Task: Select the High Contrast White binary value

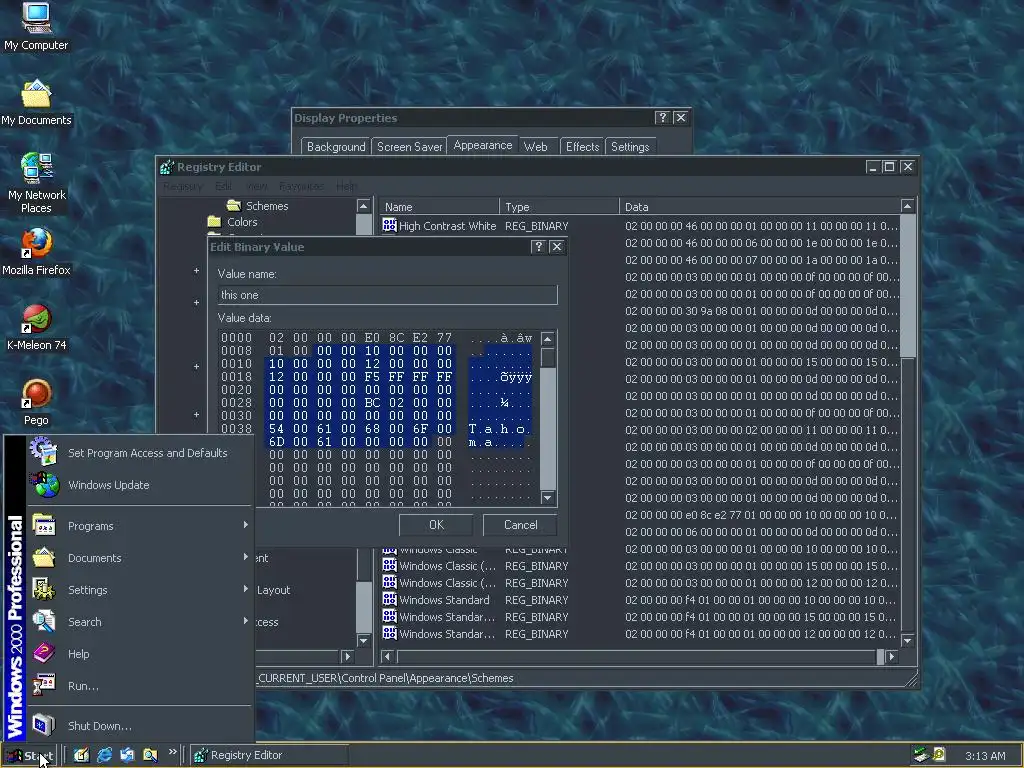Action: 439,226
